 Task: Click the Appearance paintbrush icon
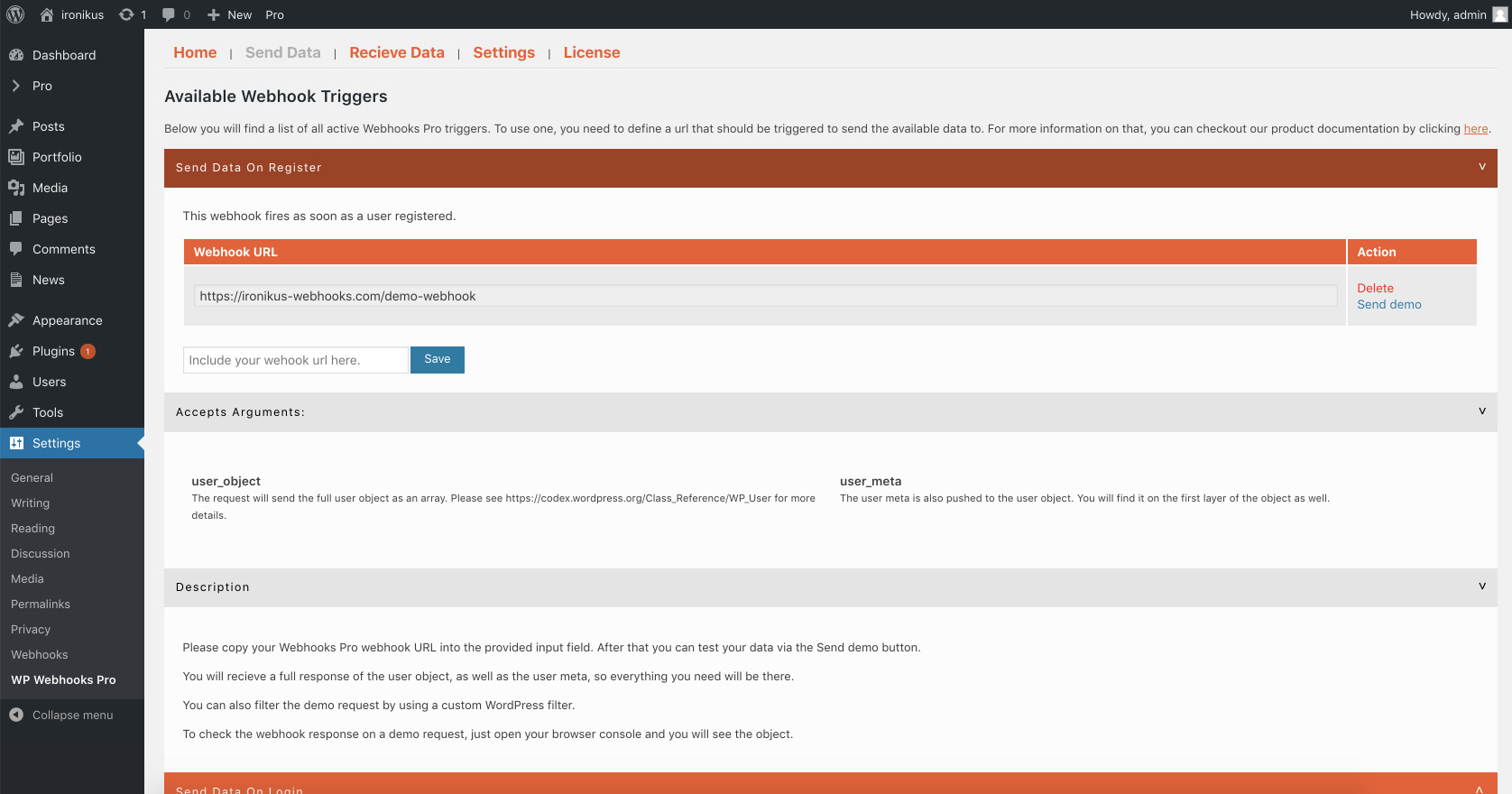tap(16, 320)
